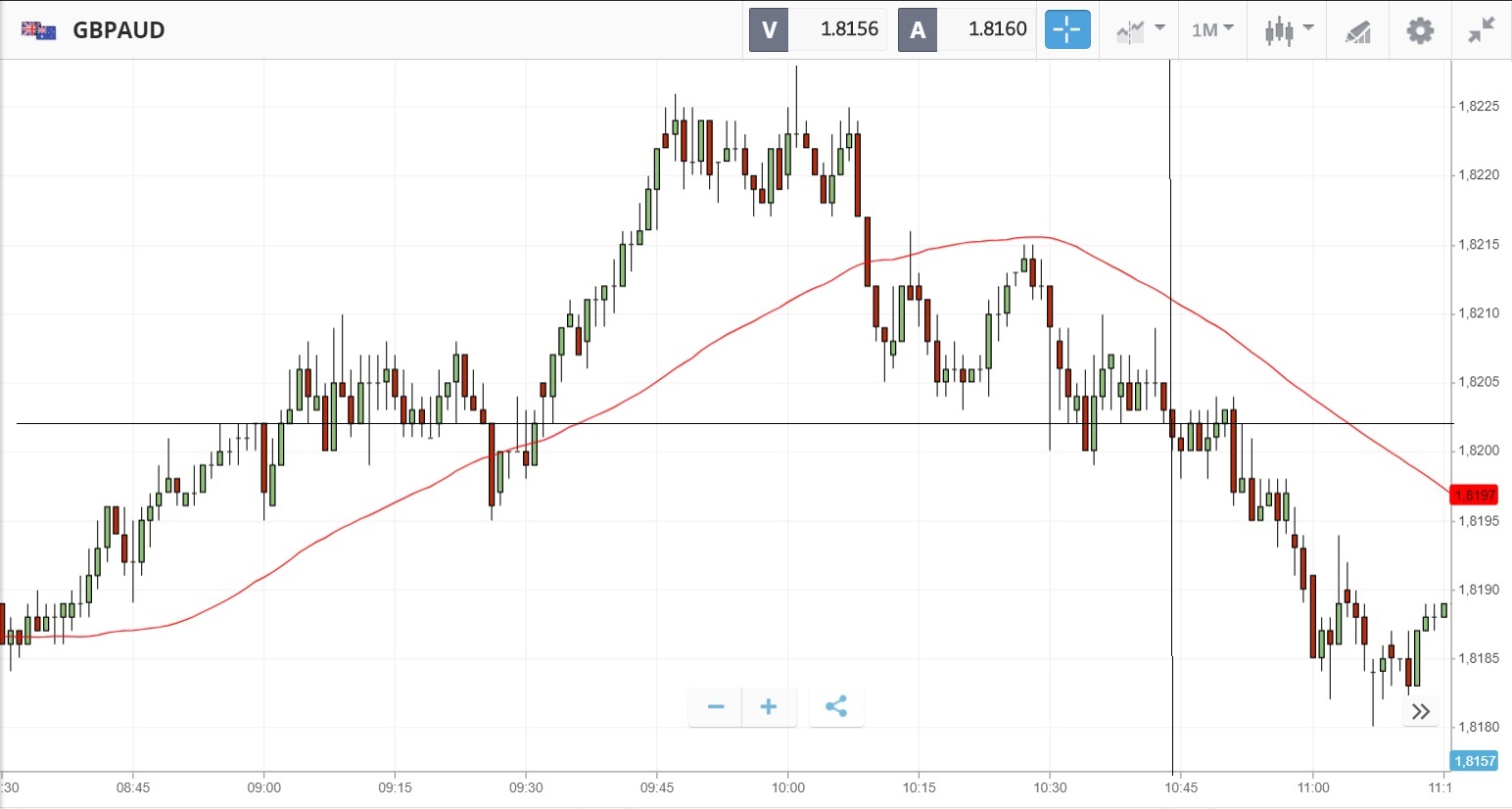Open chart settings gear

click(1420, 30)
